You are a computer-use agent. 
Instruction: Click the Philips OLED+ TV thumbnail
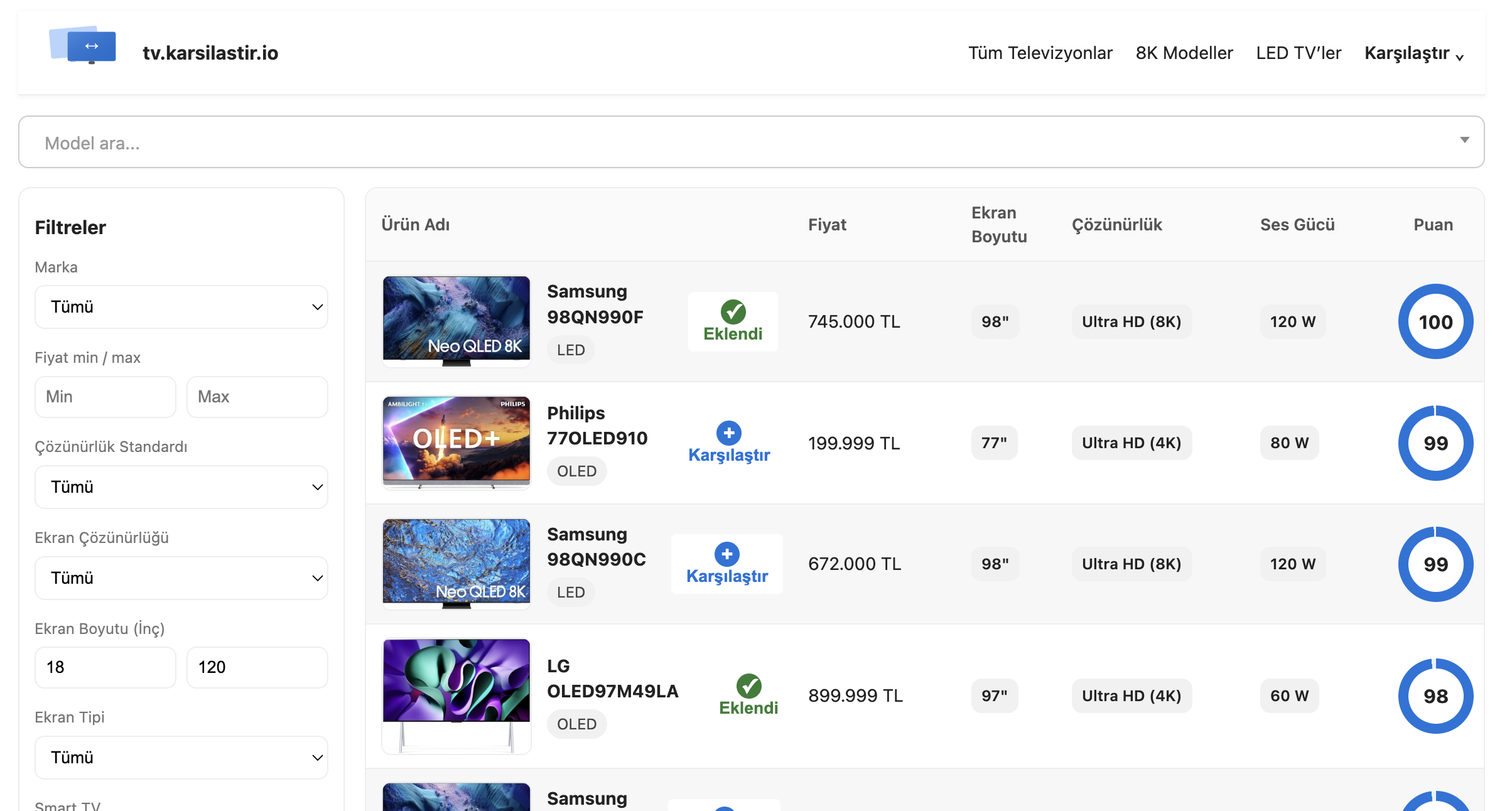click(456, 442)
